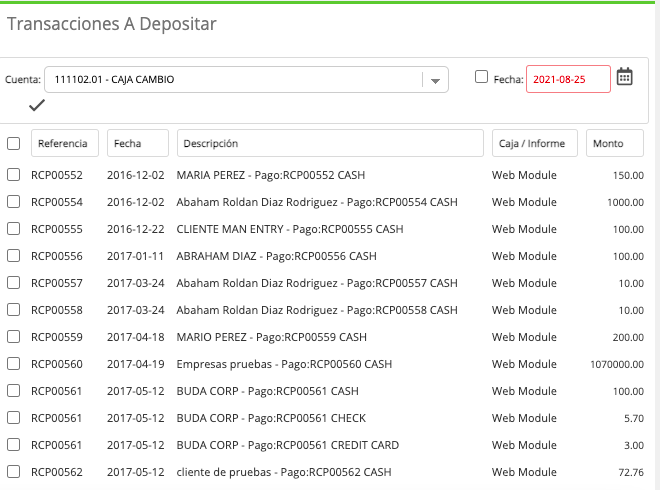Click amount 200.00
The image size is (660, 490).
(628, 338)
